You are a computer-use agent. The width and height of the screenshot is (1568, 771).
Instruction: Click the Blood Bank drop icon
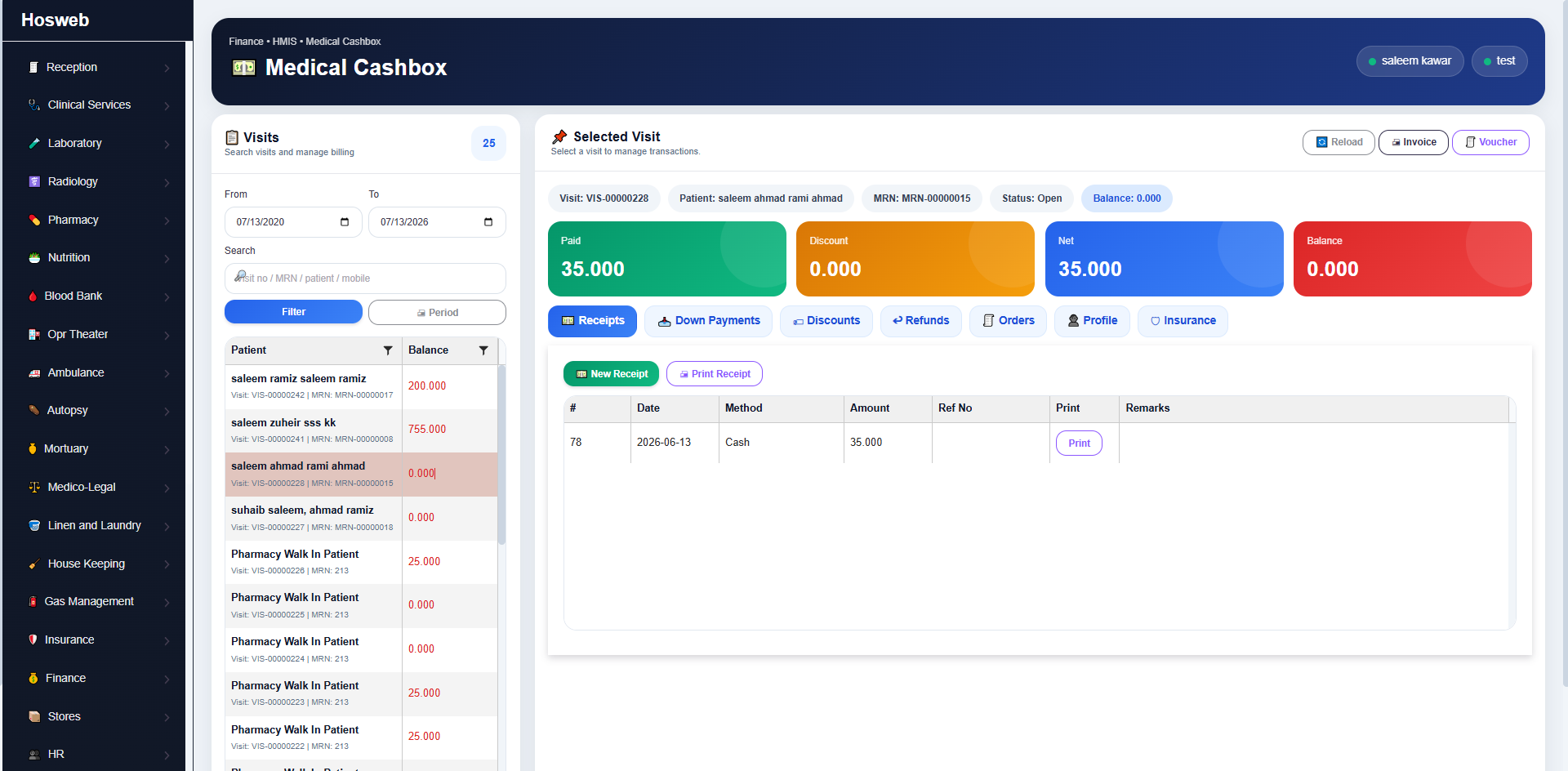[33, 296]
